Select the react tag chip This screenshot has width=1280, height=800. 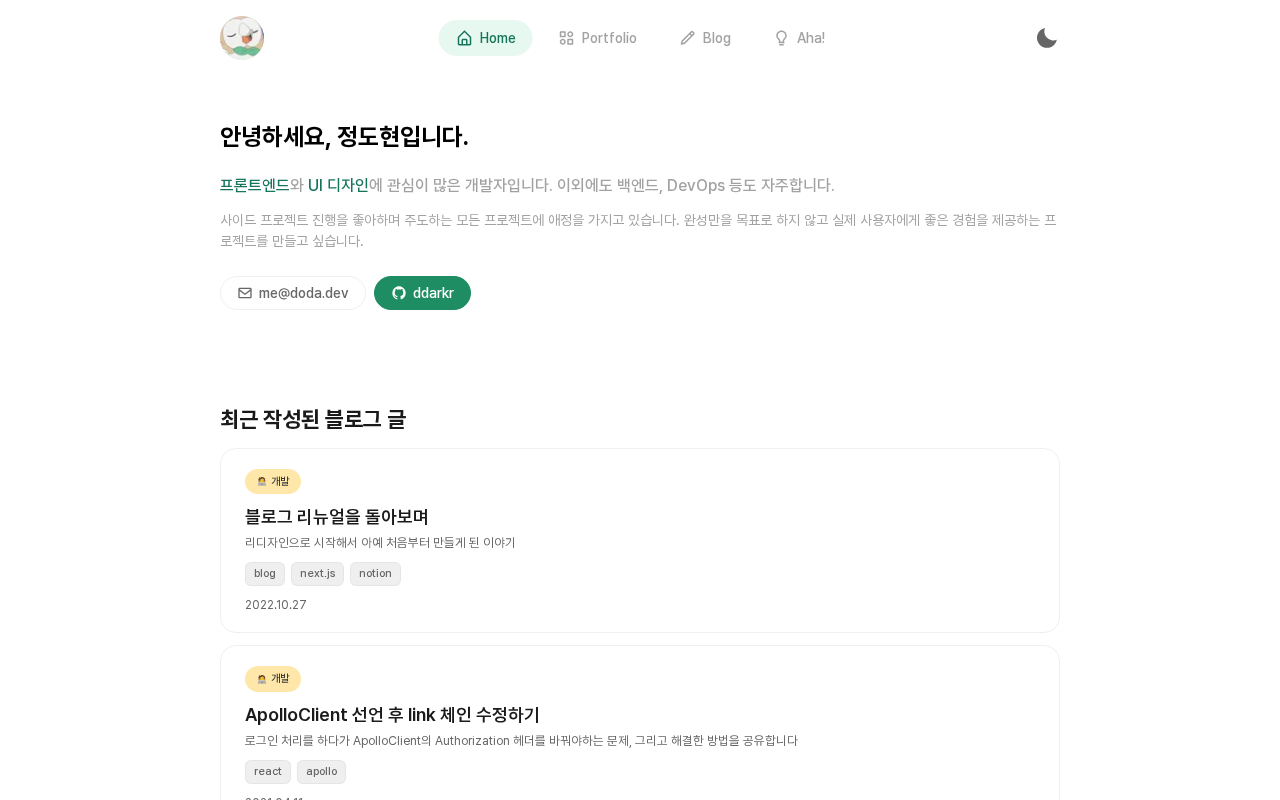coord(268,772)
